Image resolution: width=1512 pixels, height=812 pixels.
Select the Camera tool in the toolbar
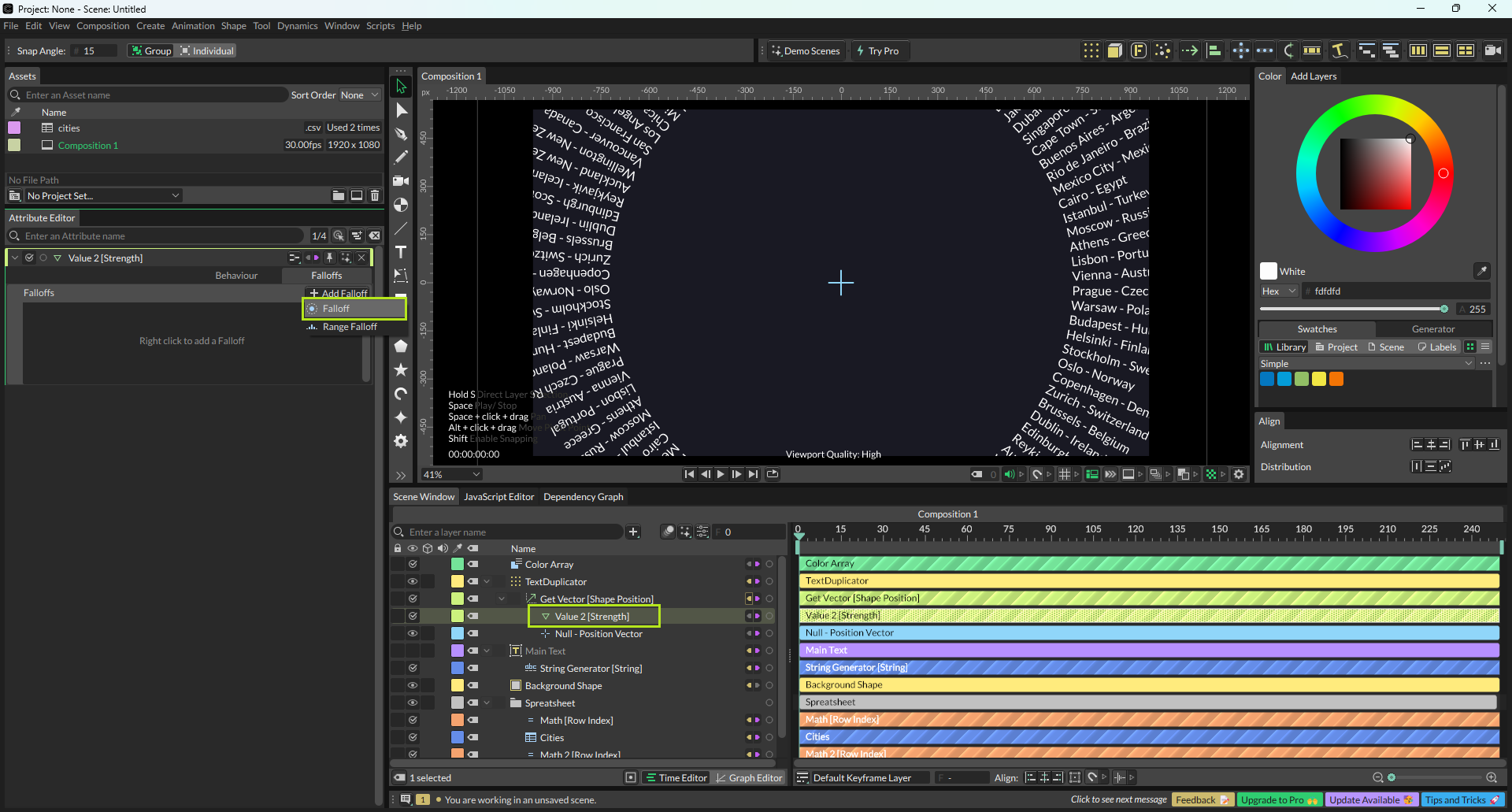click(401, 181)
